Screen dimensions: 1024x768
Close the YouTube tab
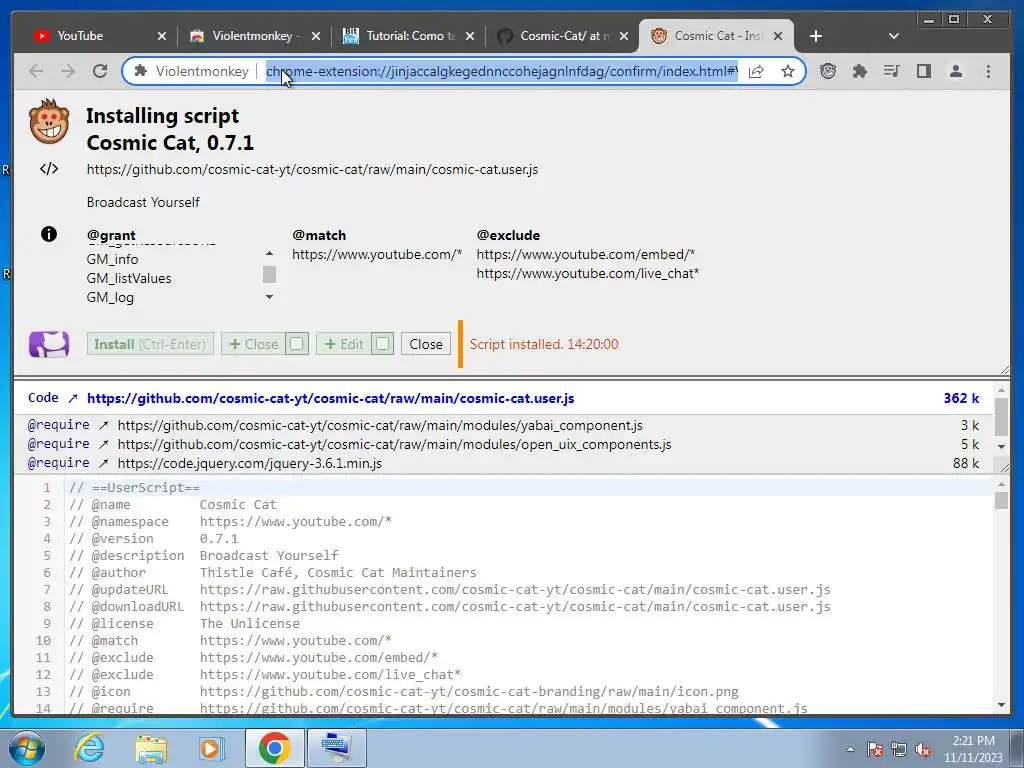point(162,36)
